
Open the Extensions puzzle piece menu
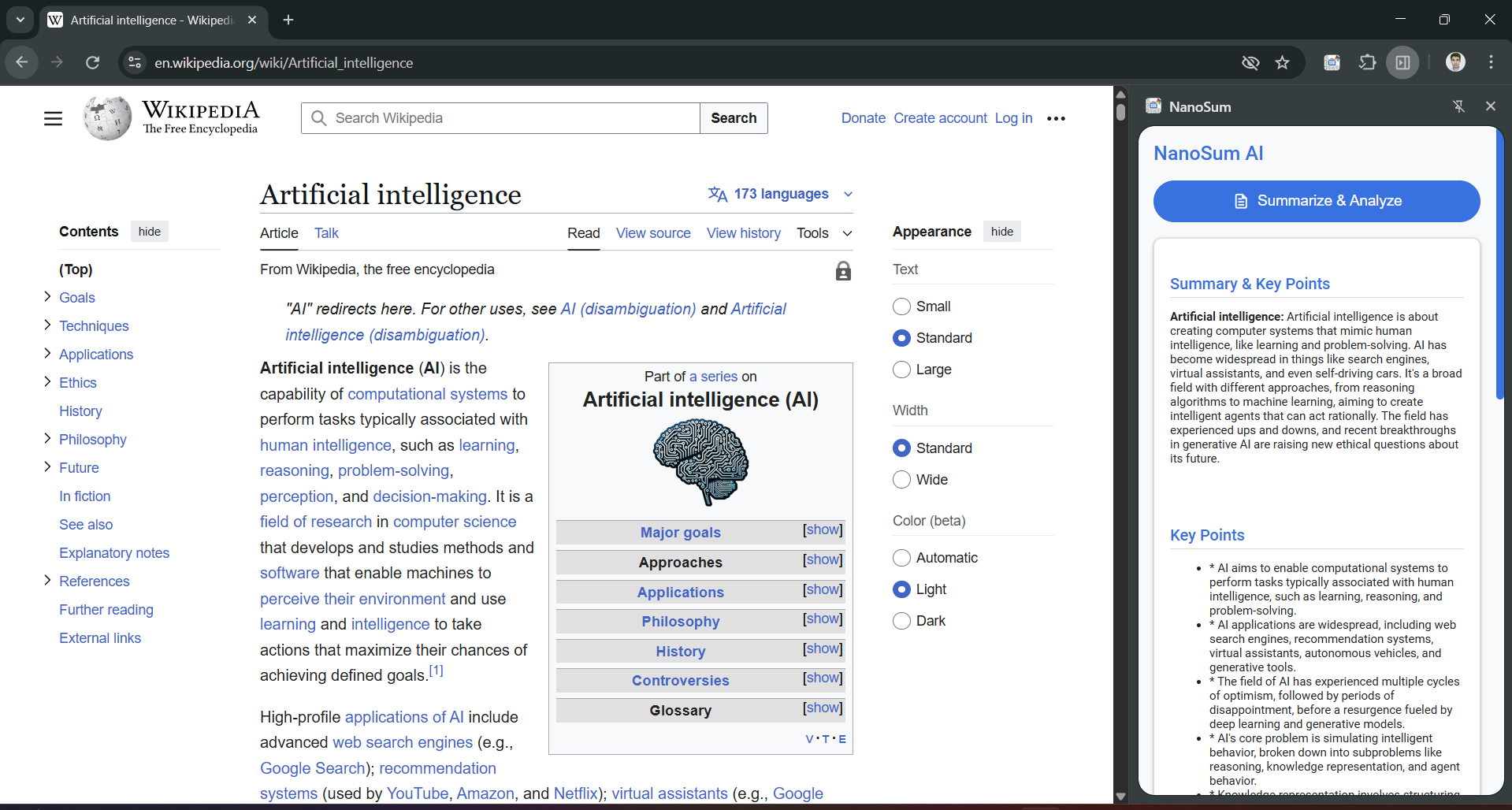1368,62
